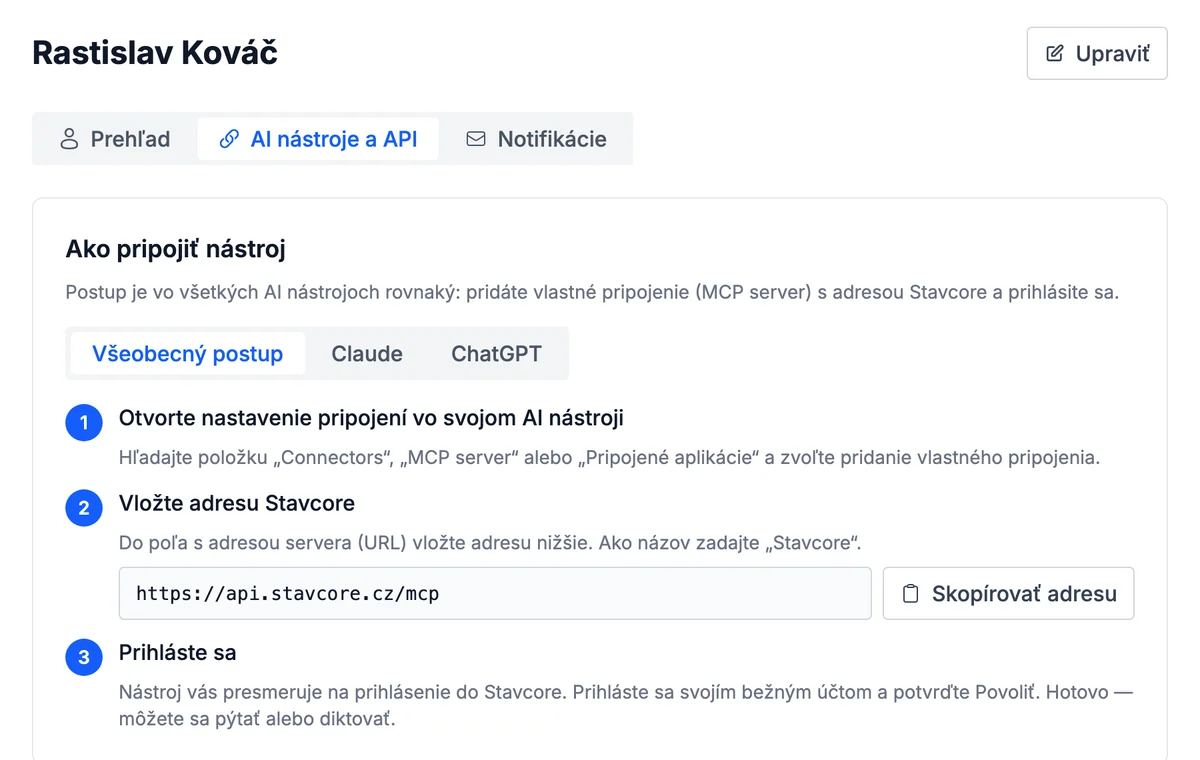Click Skopírovať adresu button

(1008, 594)
